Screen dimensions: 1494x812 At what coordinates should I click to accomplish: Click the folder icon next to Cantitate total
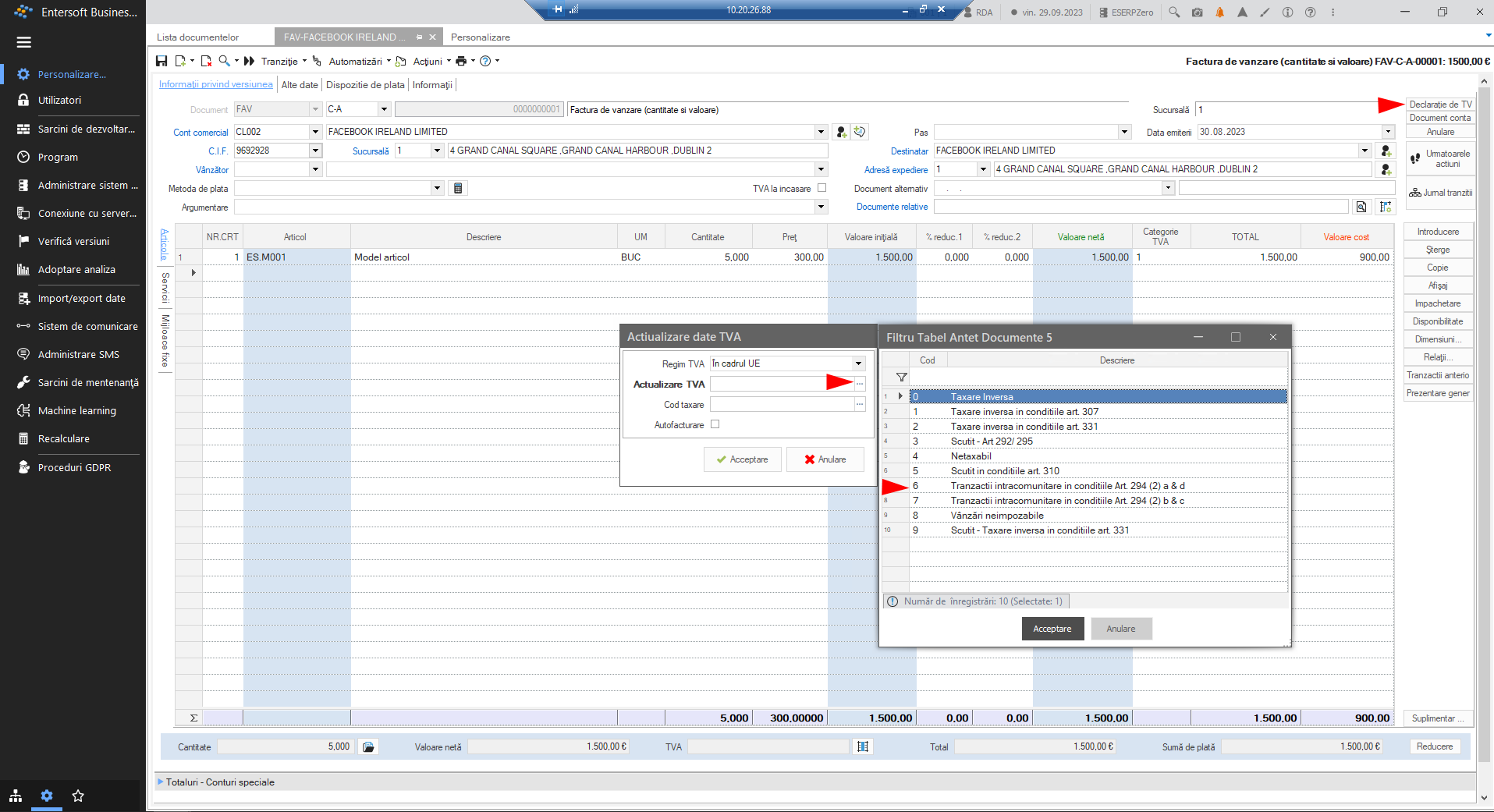click(368, 747)
